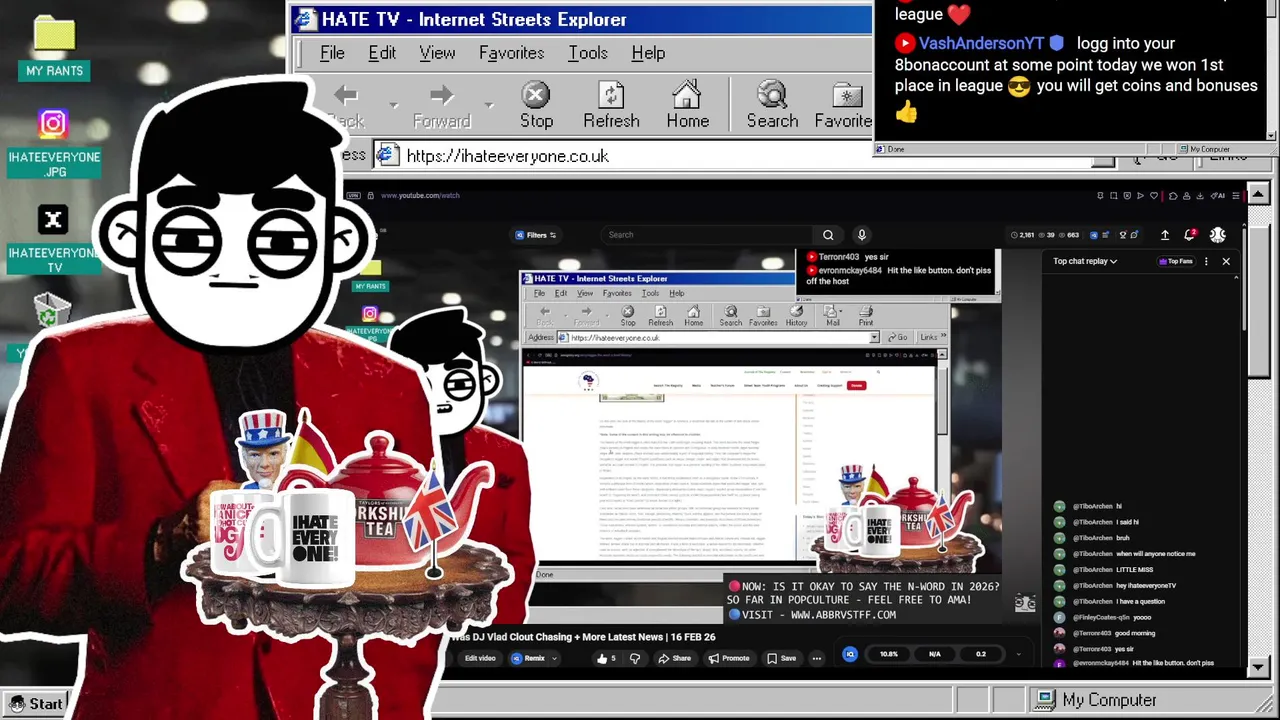
Task: Click Stop in the large HATE TV toolbar
Action: tap(536, 105)
